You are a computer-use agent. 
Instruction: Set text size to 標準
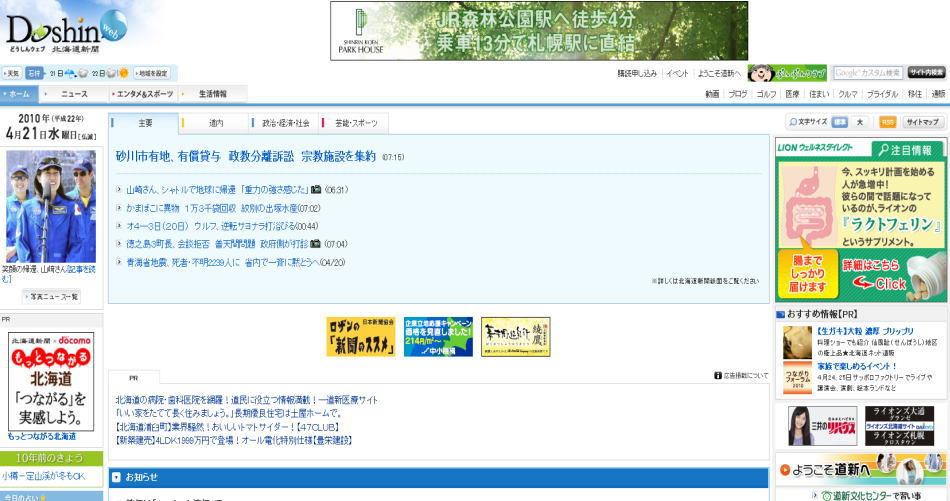click(x=839, y=122)
